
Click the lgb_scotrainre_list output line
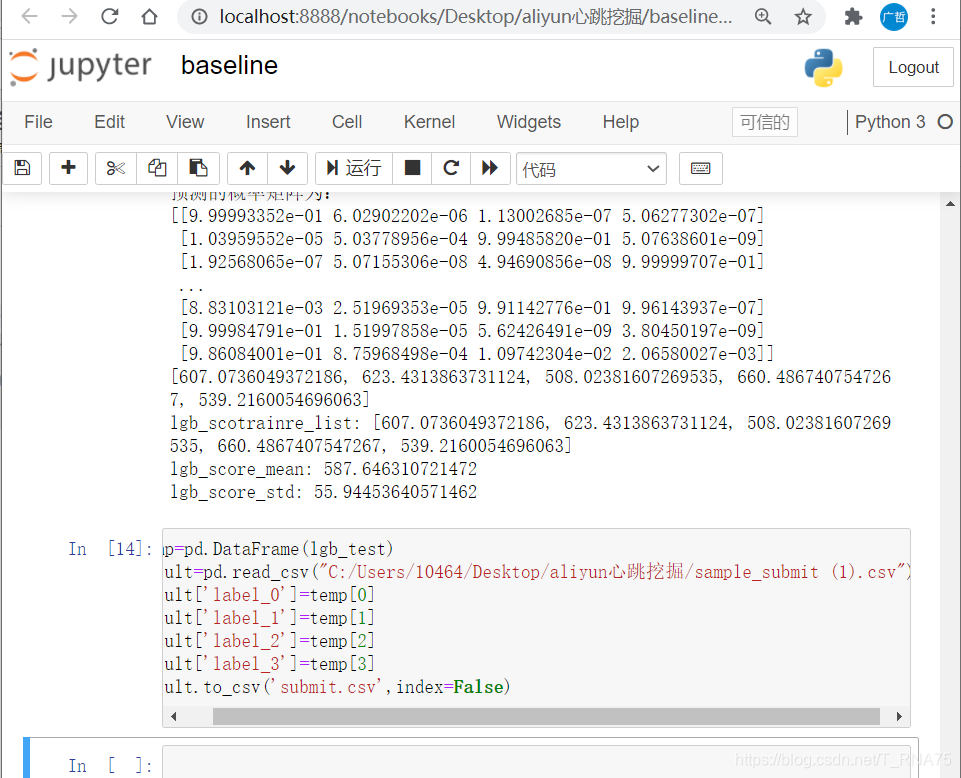pyautogui.click(x=530, y=434)
